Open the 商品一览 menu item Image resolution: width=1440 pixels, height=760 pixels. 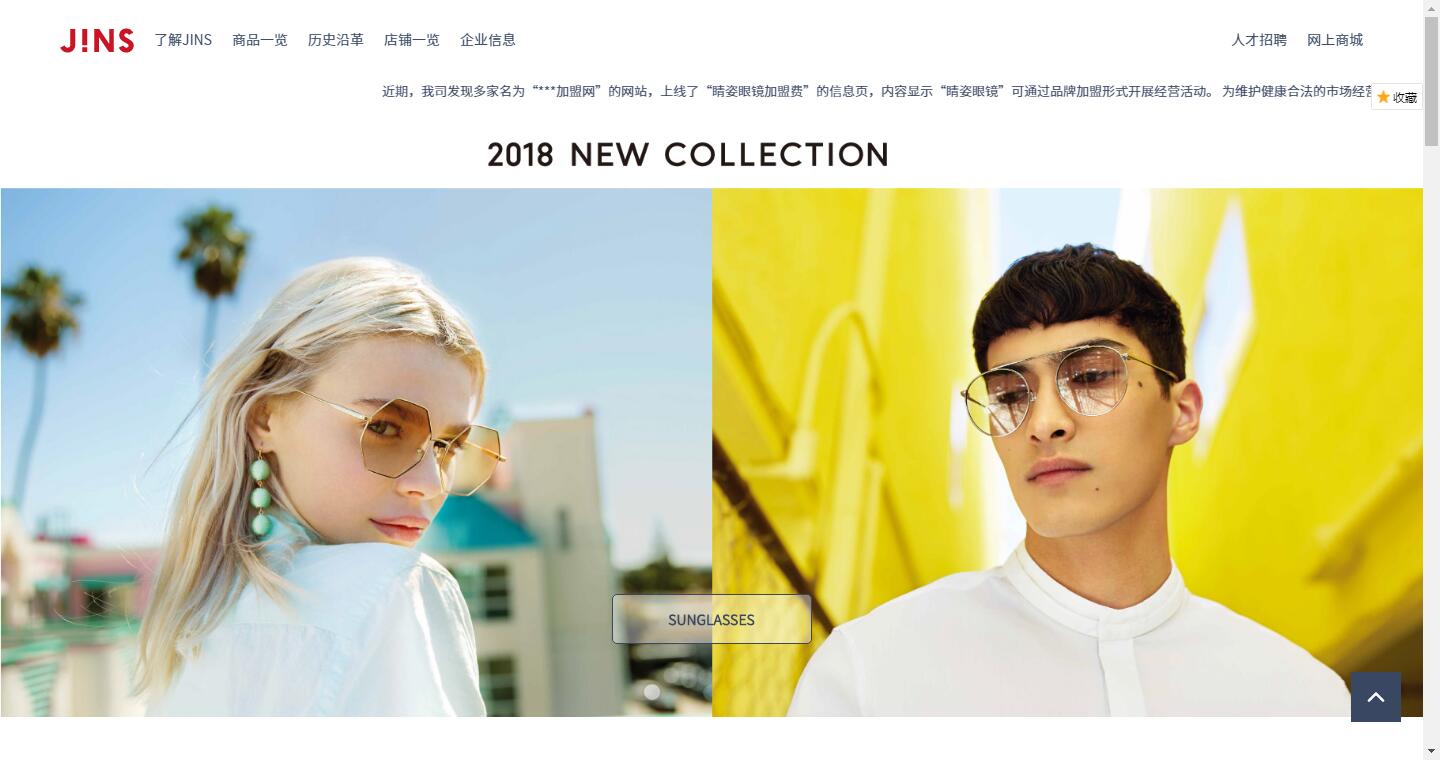260,40
